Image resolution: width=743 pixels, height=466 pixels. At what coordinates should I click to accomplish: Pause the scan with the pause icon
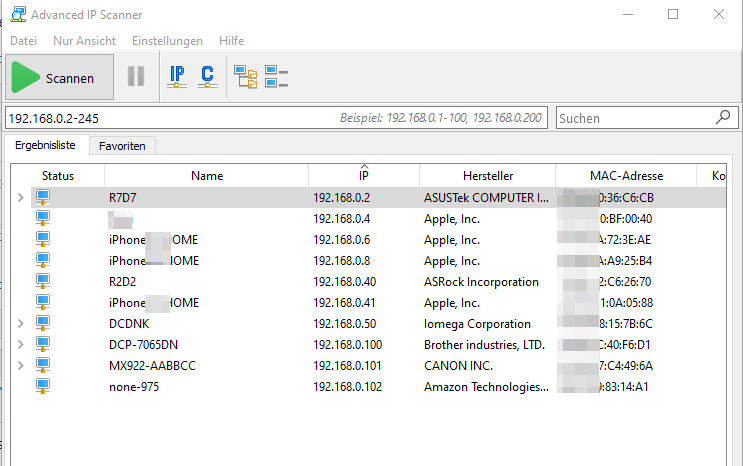tap(136, 76)
